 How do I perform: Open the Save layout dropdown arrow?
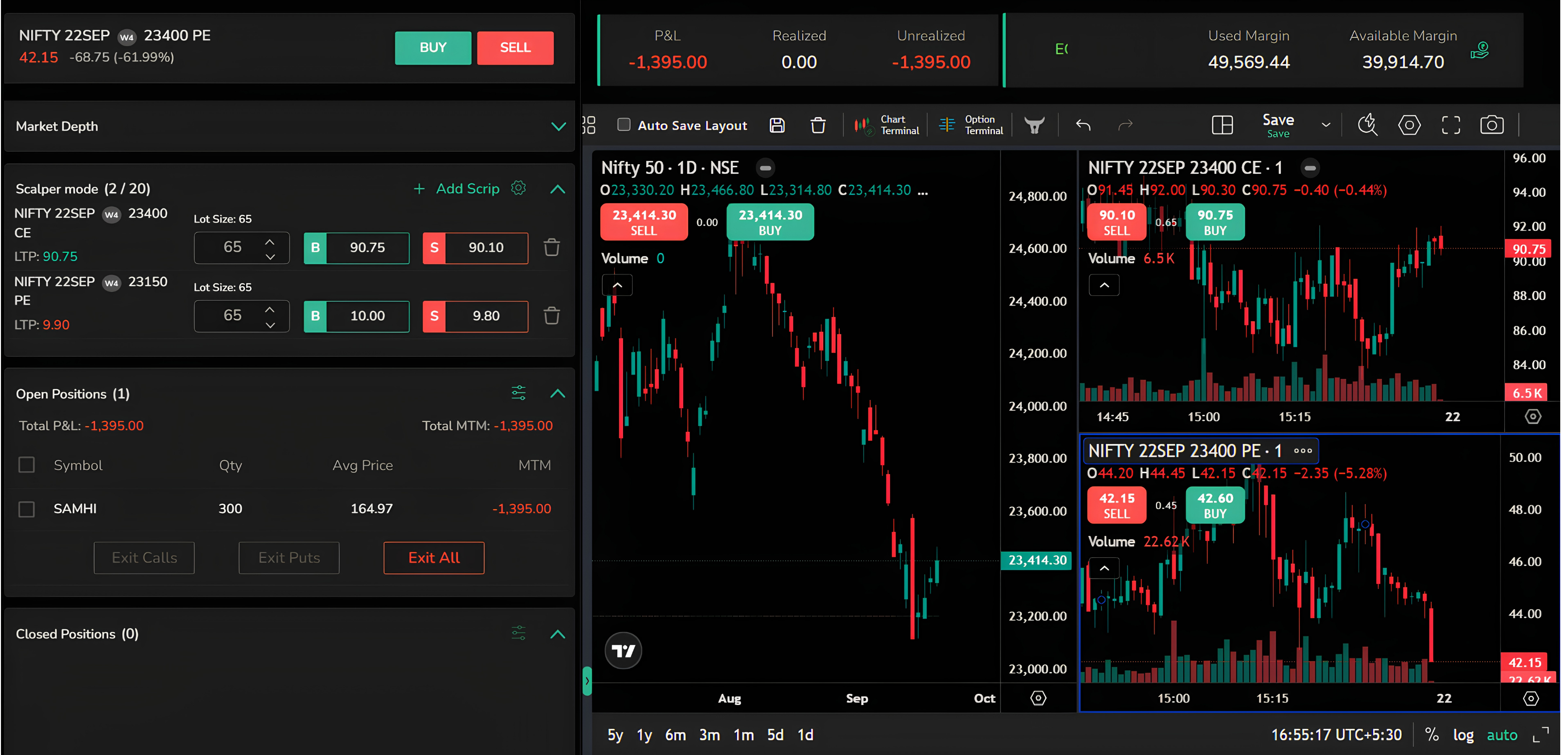tap(1326, 125)
